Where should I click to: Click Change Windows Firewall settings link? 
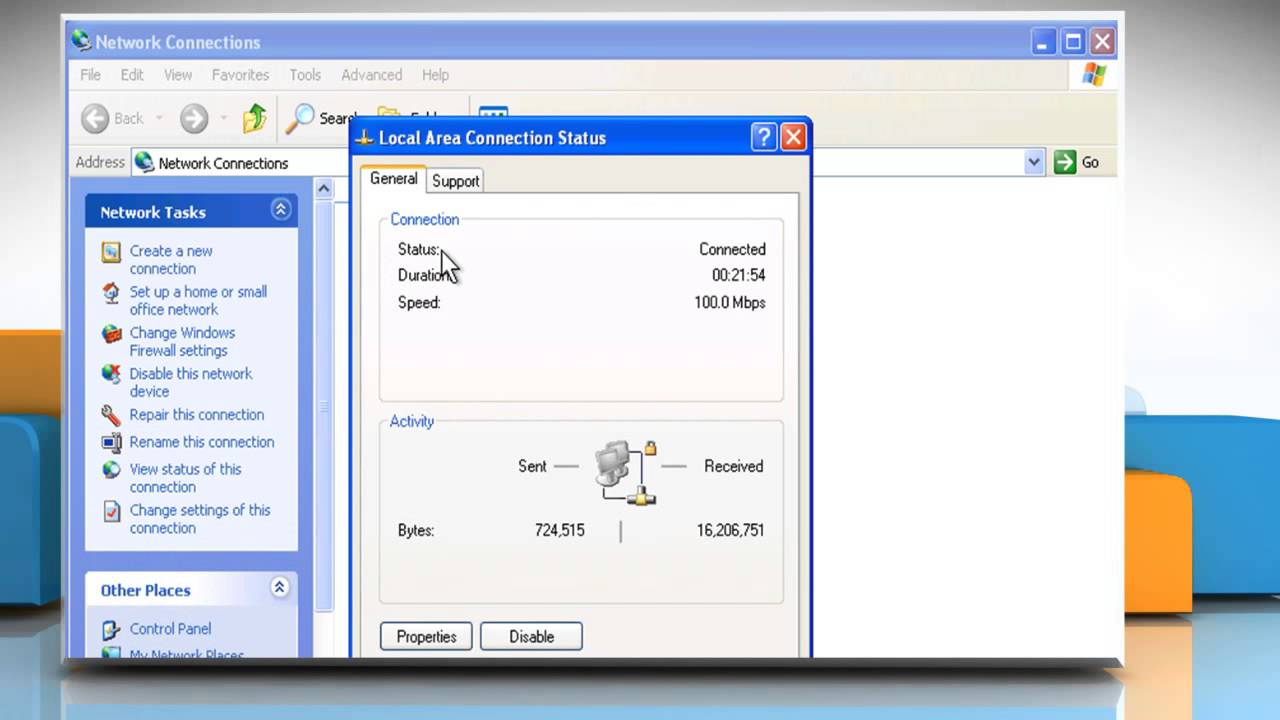pyautogui.click(x=182, y=342)
